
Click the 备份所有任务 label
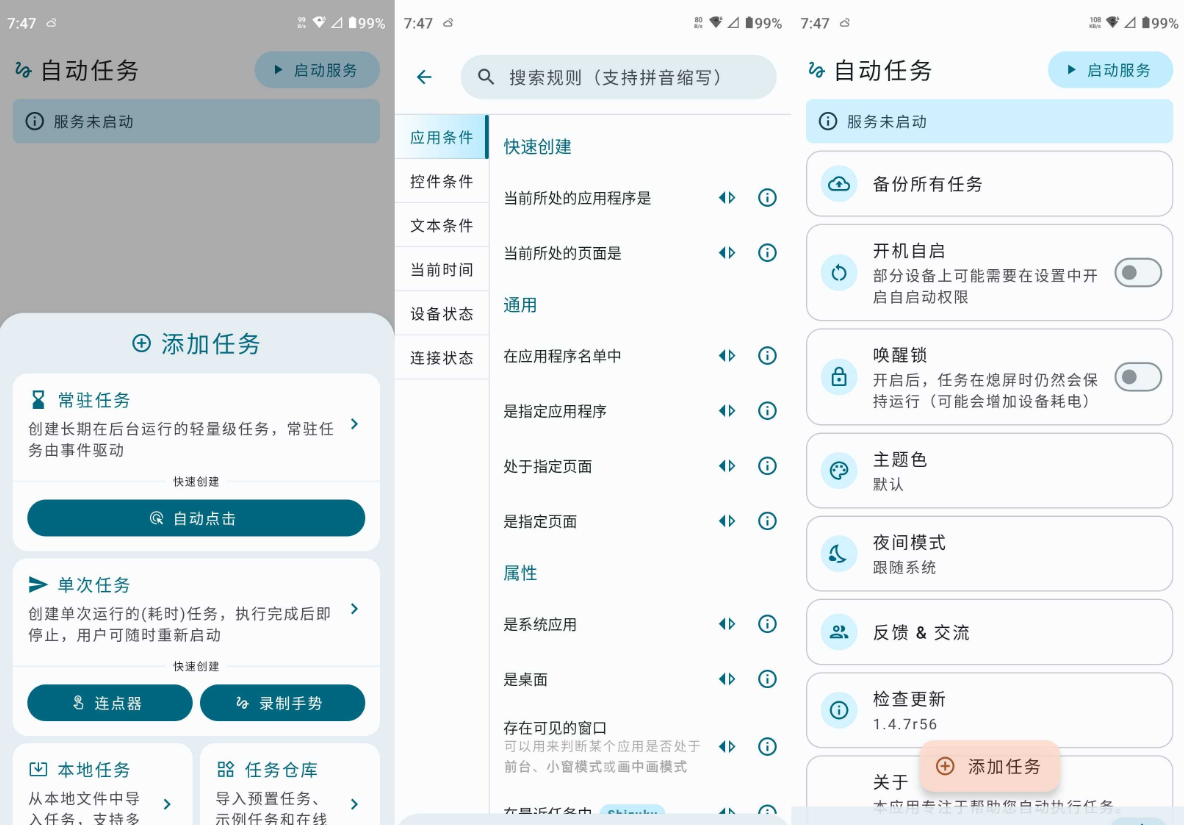[927, 184]
